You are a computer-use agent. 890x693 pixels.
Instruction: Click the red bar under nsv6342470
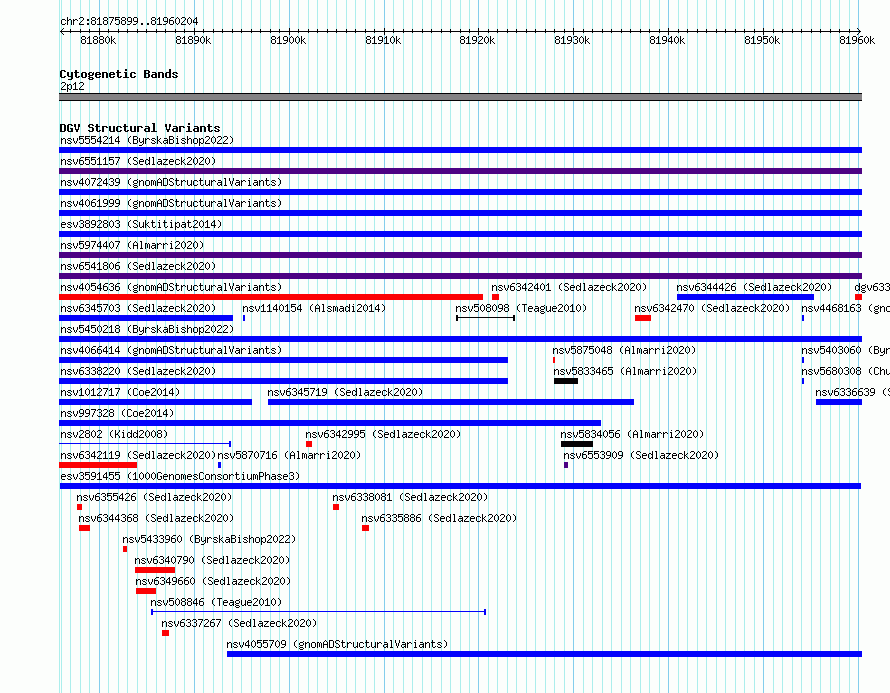[643, 318]
